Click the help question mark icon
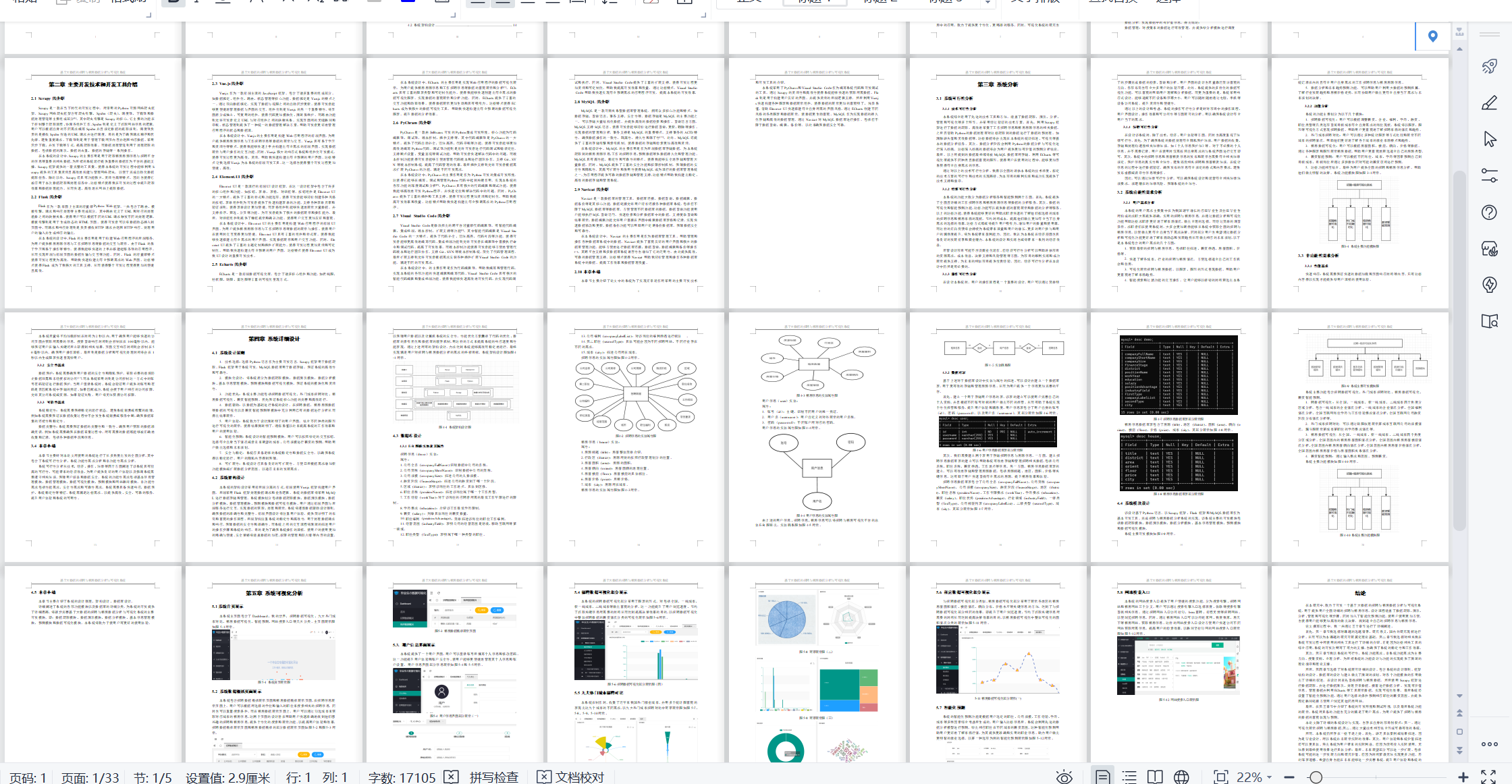Image resolution: width=1512 pixels, height=784 pixels. (1490, 212)
